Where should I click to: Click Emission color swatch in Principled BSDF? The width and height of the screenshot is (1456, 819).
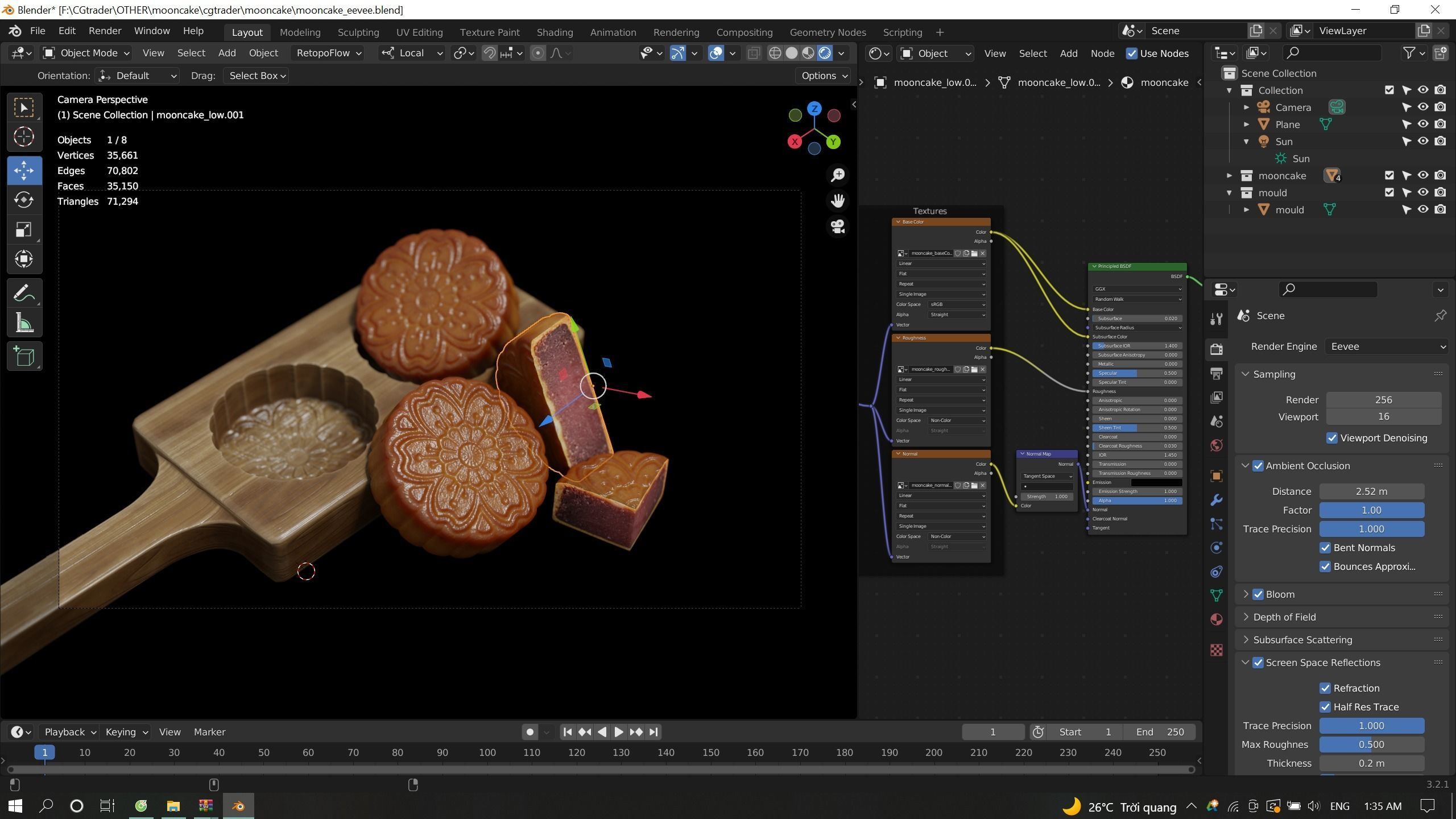[x=1156, y=482]
